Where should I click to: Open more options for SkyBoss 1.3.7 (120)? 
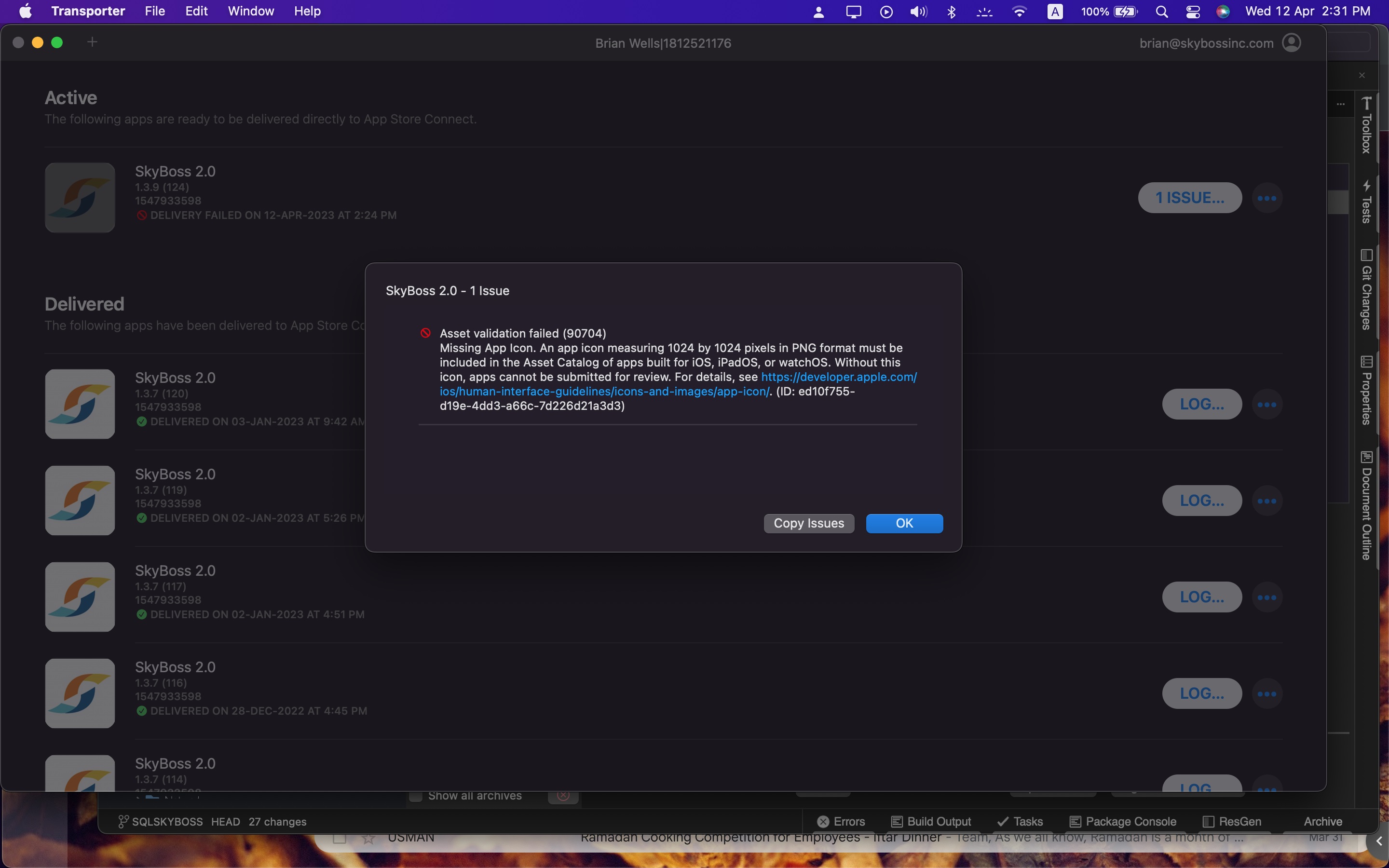click(1267, 405)
